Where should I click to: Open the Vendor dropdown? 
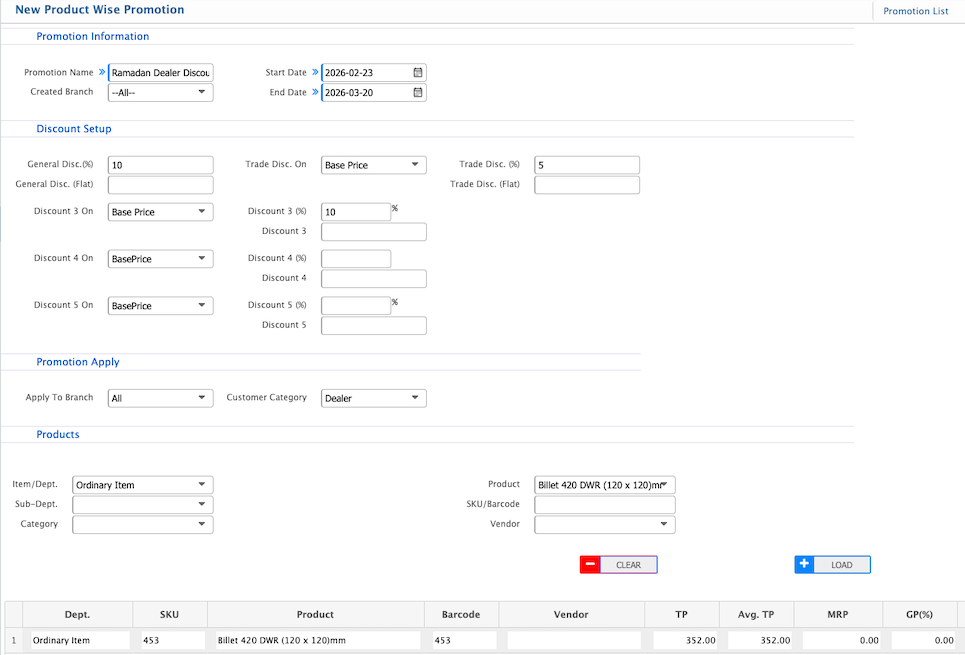click(x=605, y=524)
